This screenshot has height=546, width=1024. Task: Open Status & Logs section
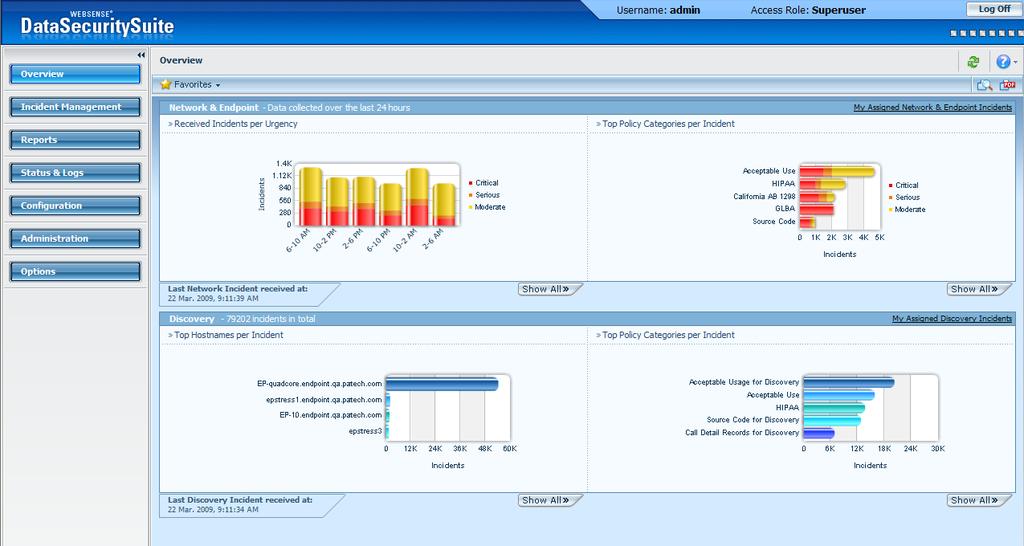coord(75,172)
